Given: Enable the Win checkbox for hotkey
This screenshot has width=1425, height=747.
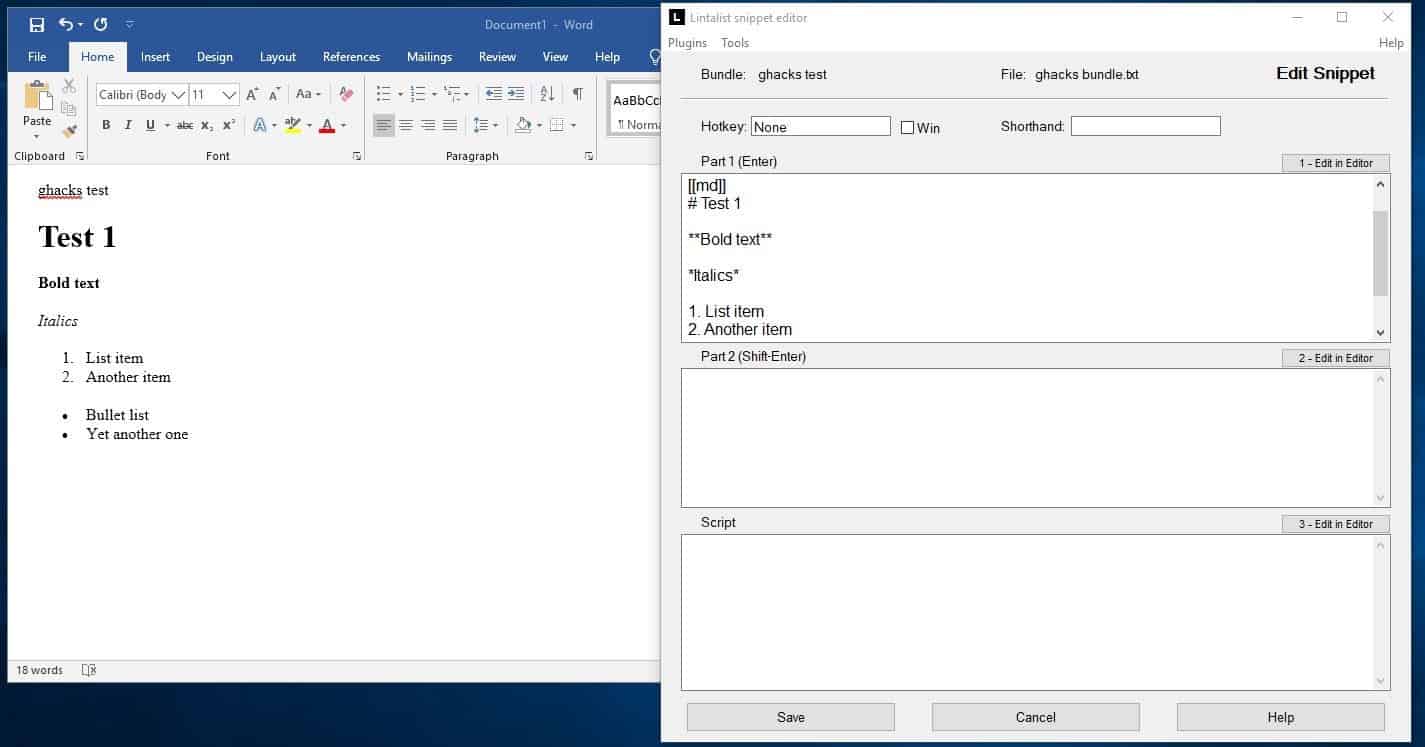Looking at the screenshot, I should point(908,127).
